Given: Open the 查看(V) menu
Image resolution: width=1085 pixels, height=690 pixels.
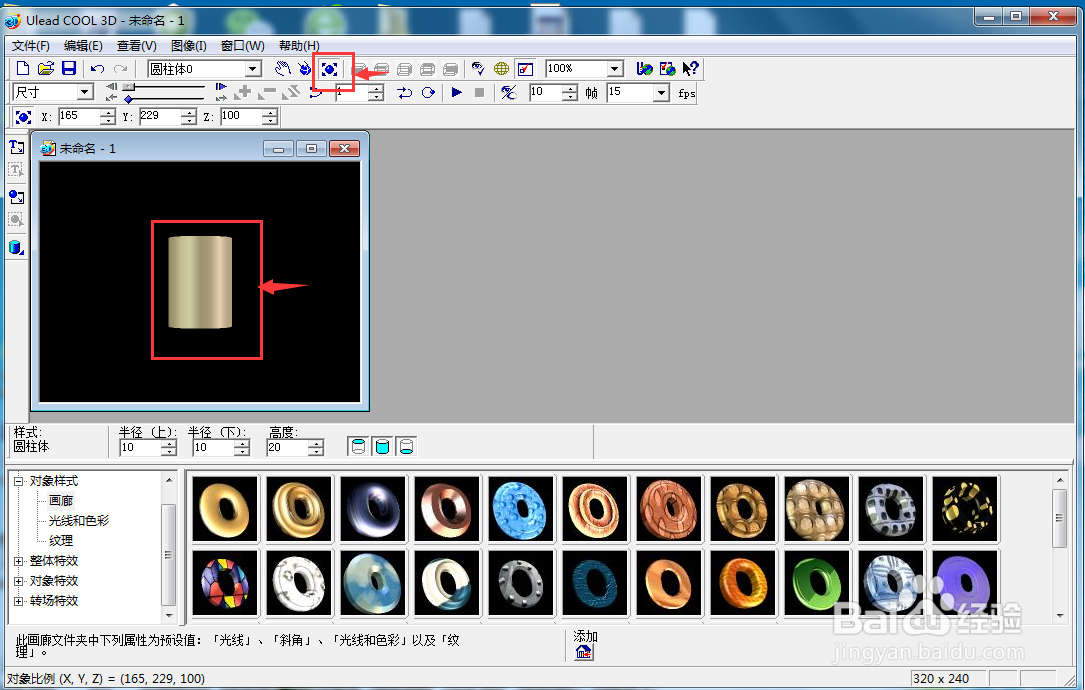Looking at the screenshot, I should 136,46.
